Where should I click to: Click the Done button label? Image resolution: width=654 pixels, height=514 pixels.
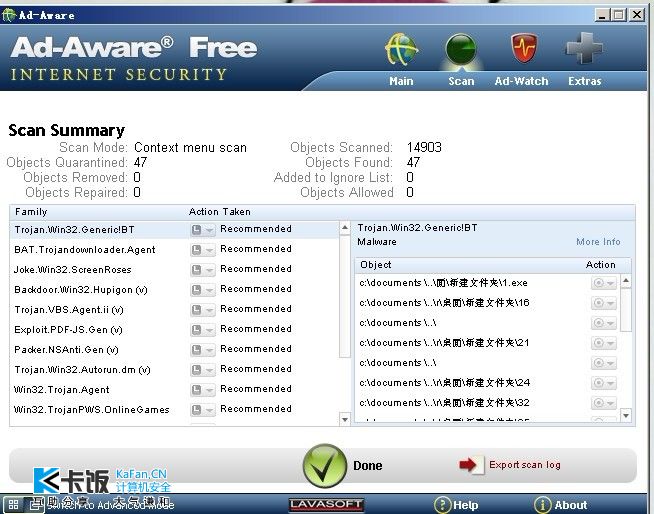(367, 466)
